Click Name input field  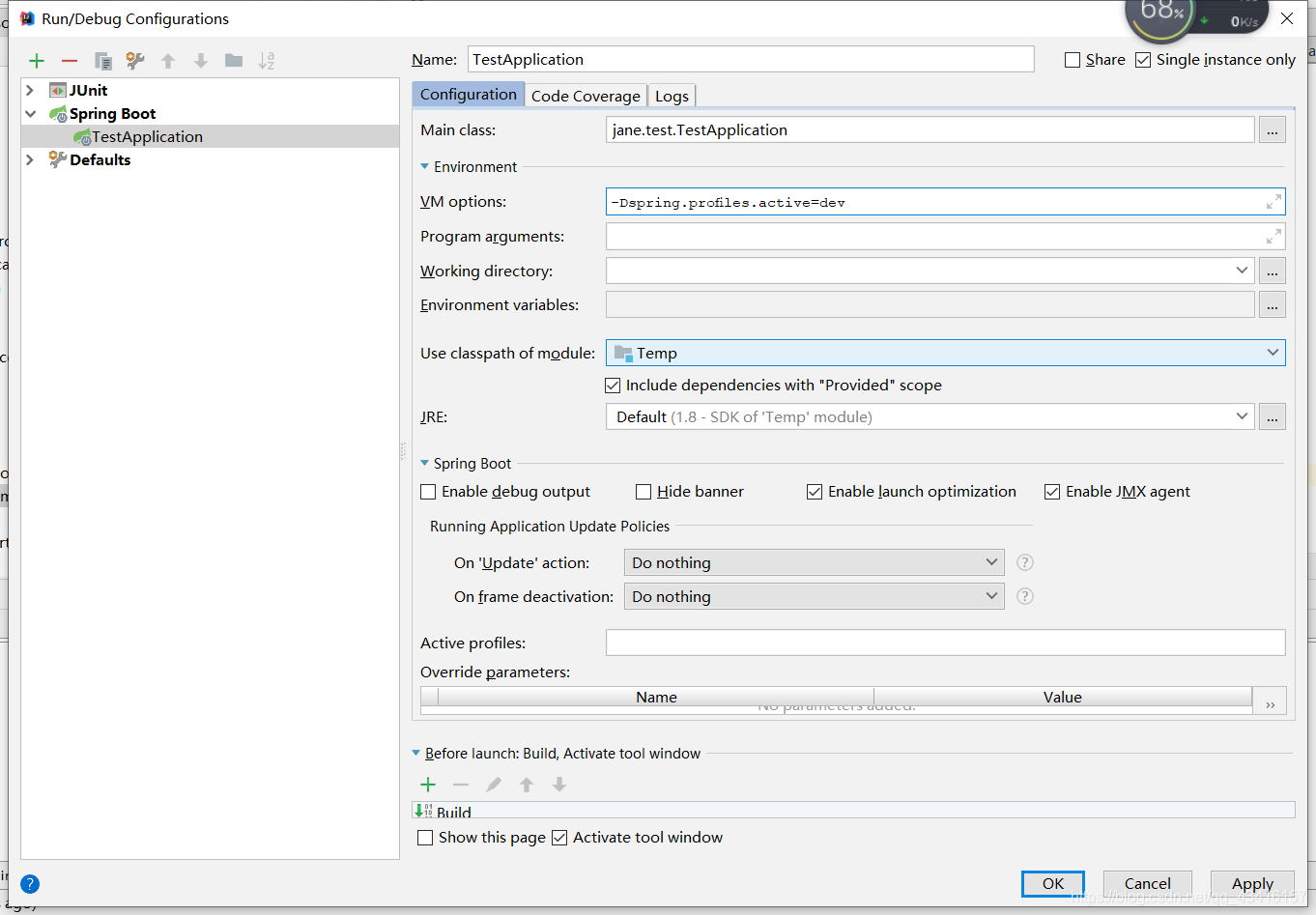[751, 59]
